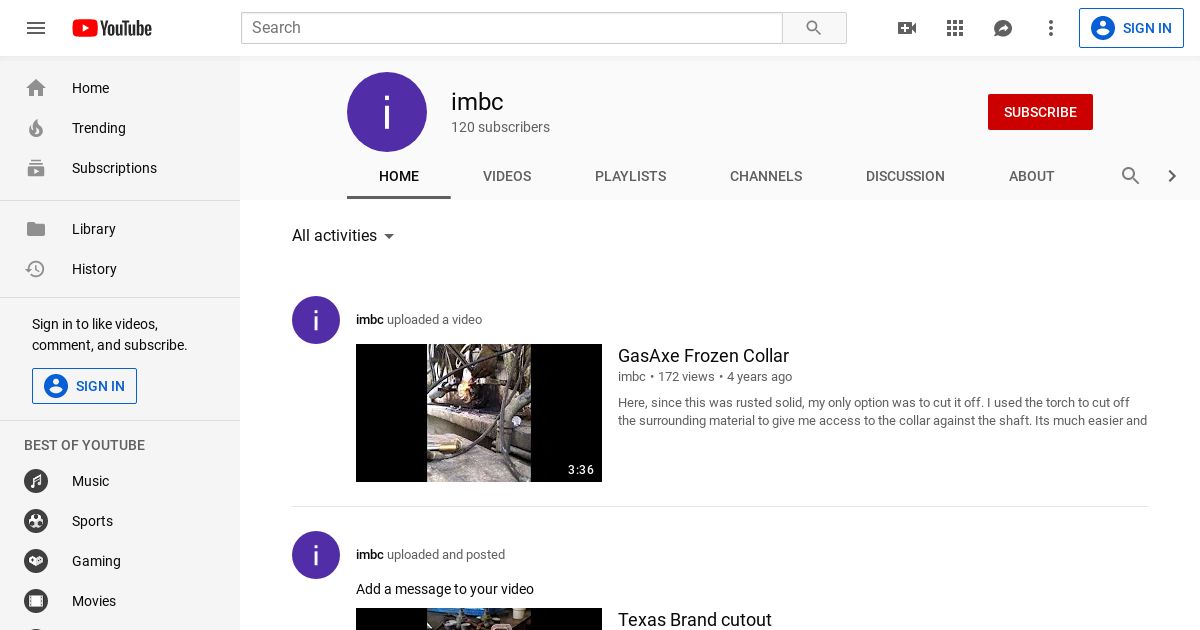Viewport: 1200px width, 630px height.
Task: Switch to the CHANNELS tab
Action: click(766, 176)
